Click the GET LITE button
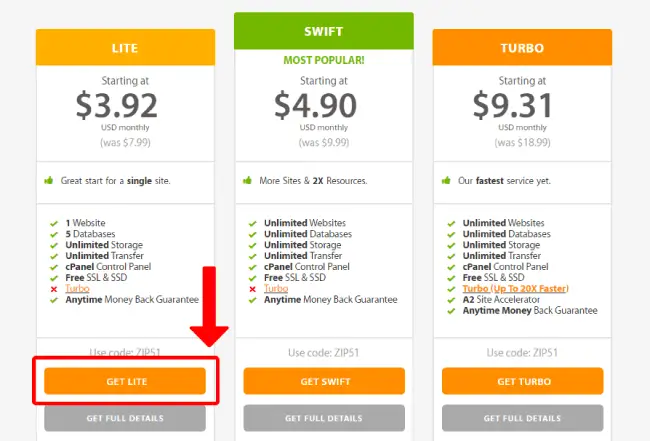Screen dimensions: 650x441 coord(125,381)
